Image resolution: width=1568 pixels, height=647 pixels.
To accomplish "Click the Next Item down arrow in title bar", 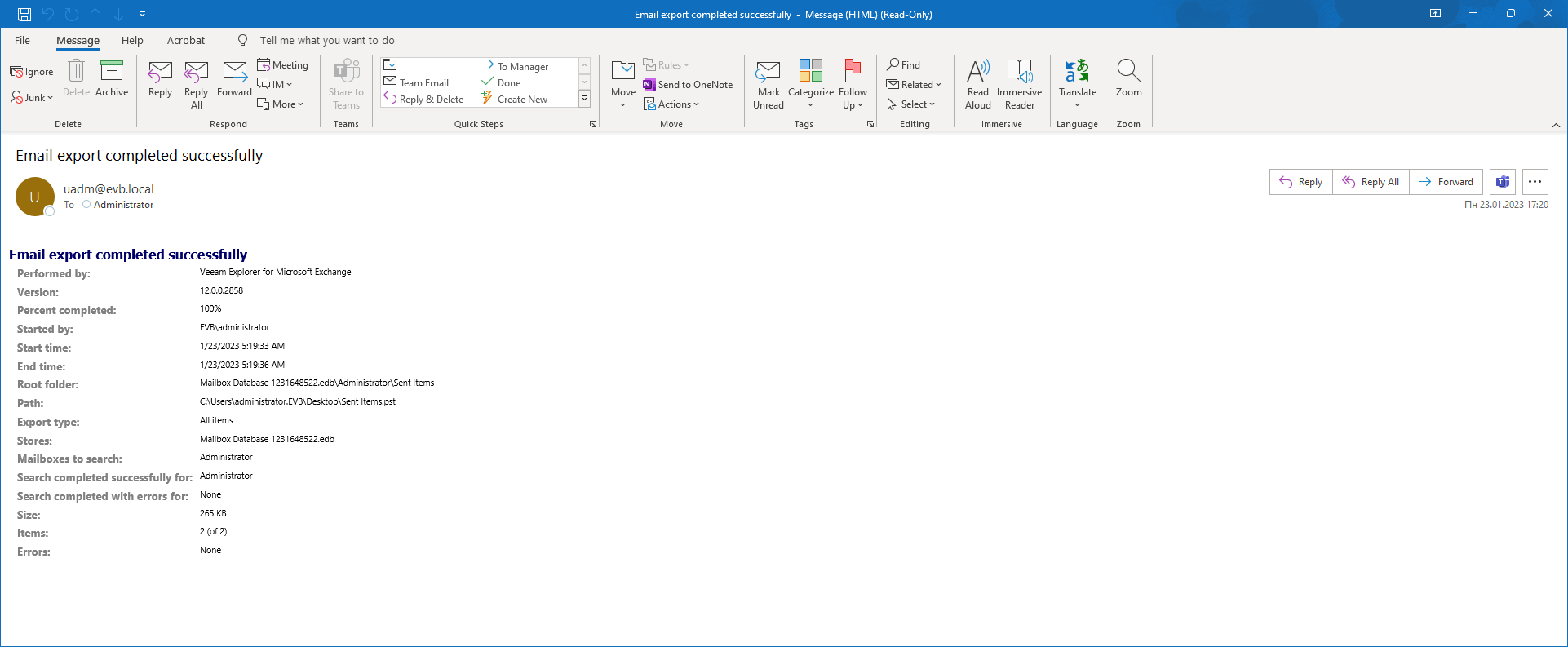I will [x=119, y=14].
